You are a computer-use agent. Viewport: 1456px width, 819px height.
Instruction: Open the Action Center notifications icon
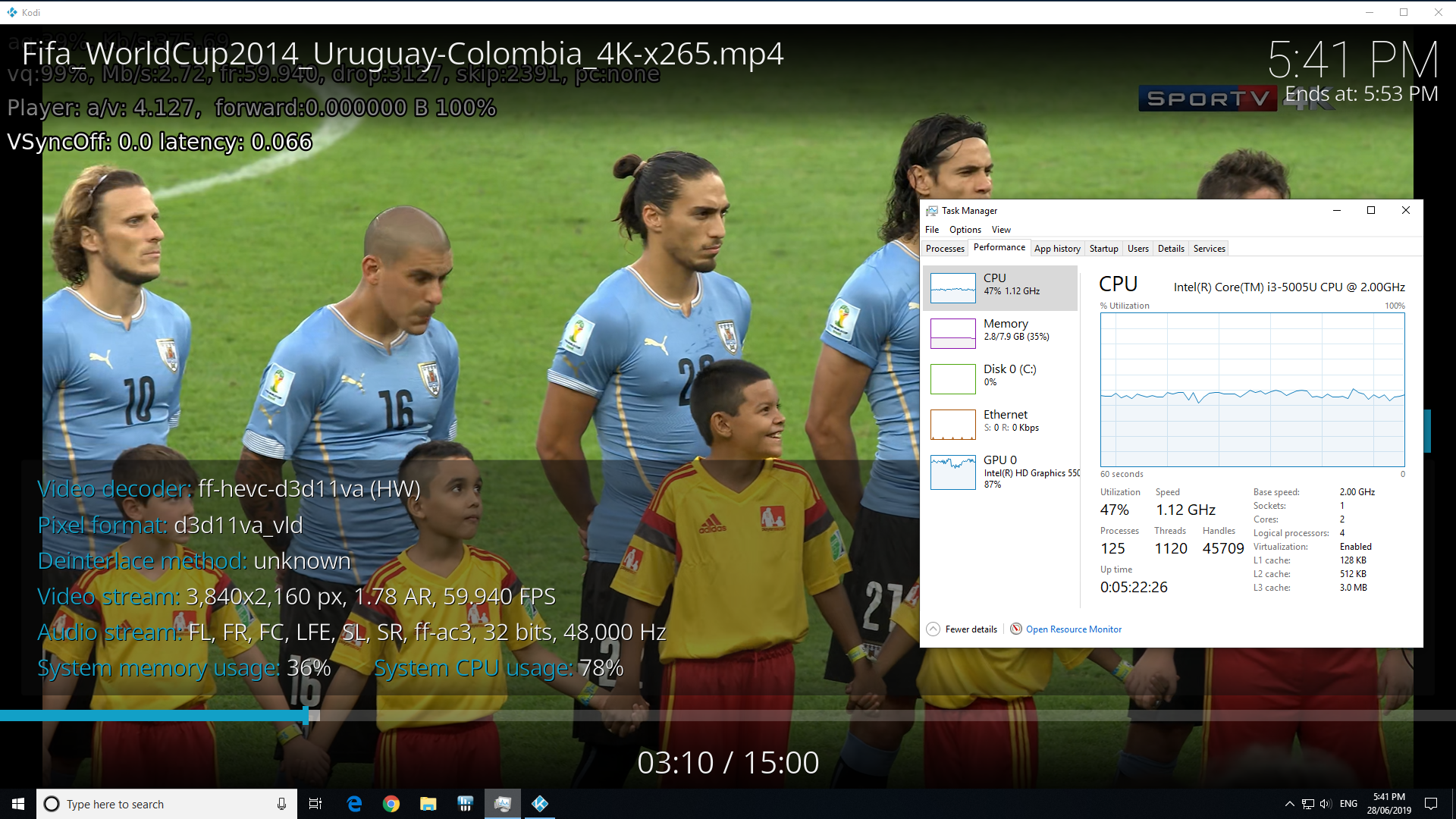tap(1431, 804)
